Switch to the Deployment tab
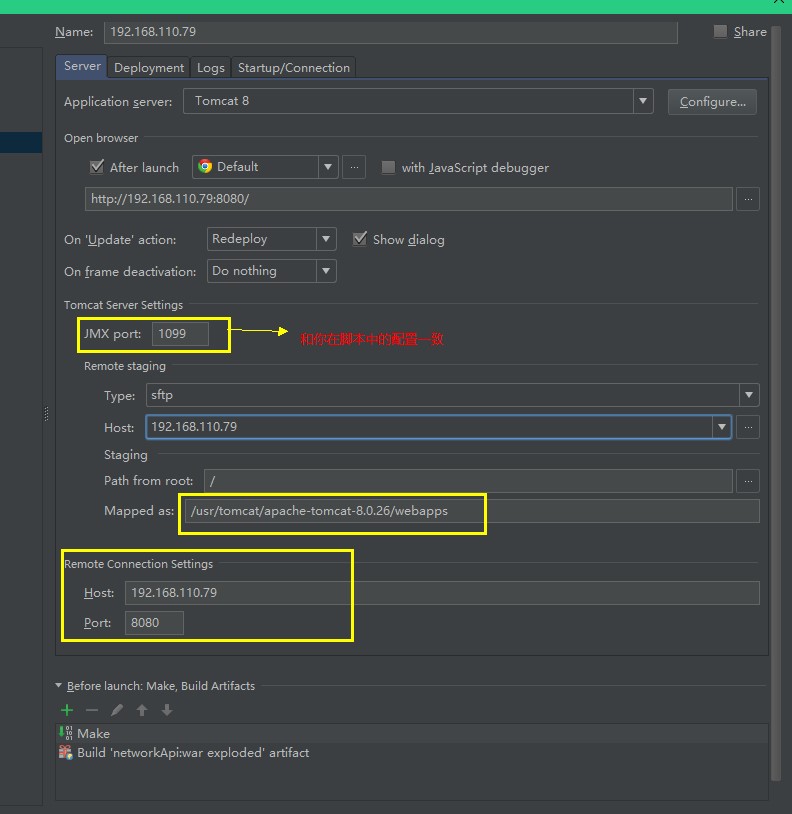This screenshot has height=814, width=792. (149, 67)
